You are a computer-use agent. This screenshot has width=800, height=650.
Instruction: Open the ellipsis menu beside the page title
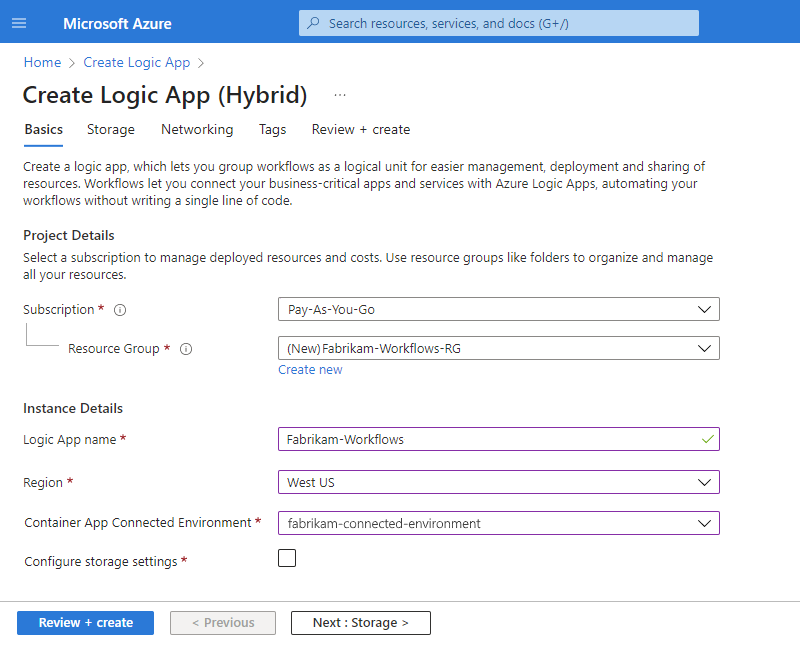(x=340, y=96)
